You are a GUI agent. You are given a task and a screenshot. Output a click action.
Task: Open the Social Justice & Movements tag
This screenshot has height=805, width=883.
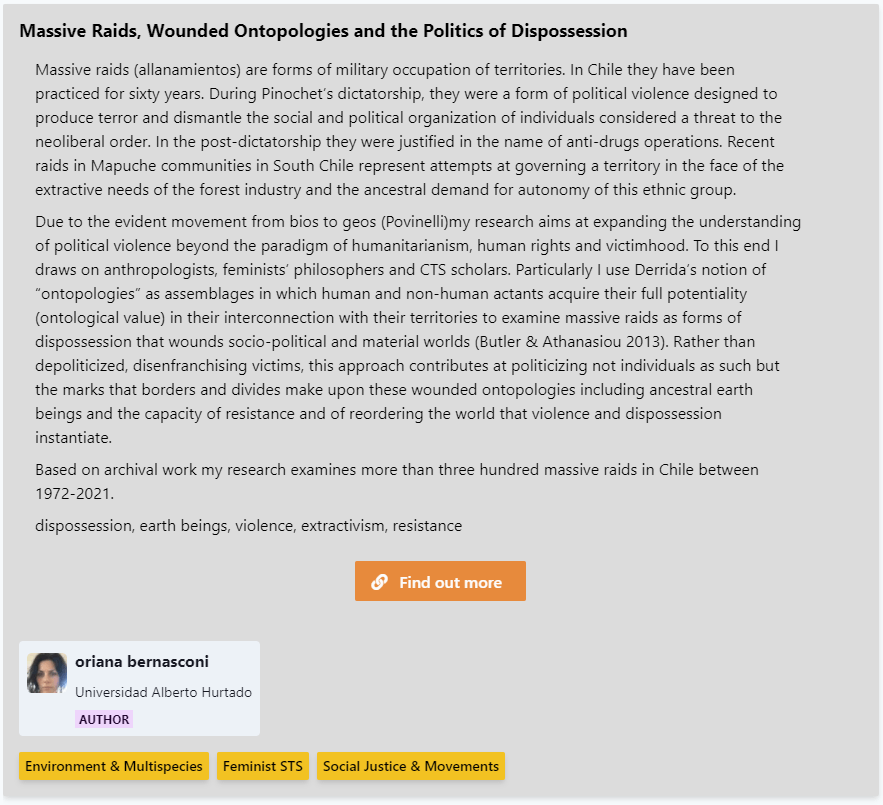(x=411, y=766)
